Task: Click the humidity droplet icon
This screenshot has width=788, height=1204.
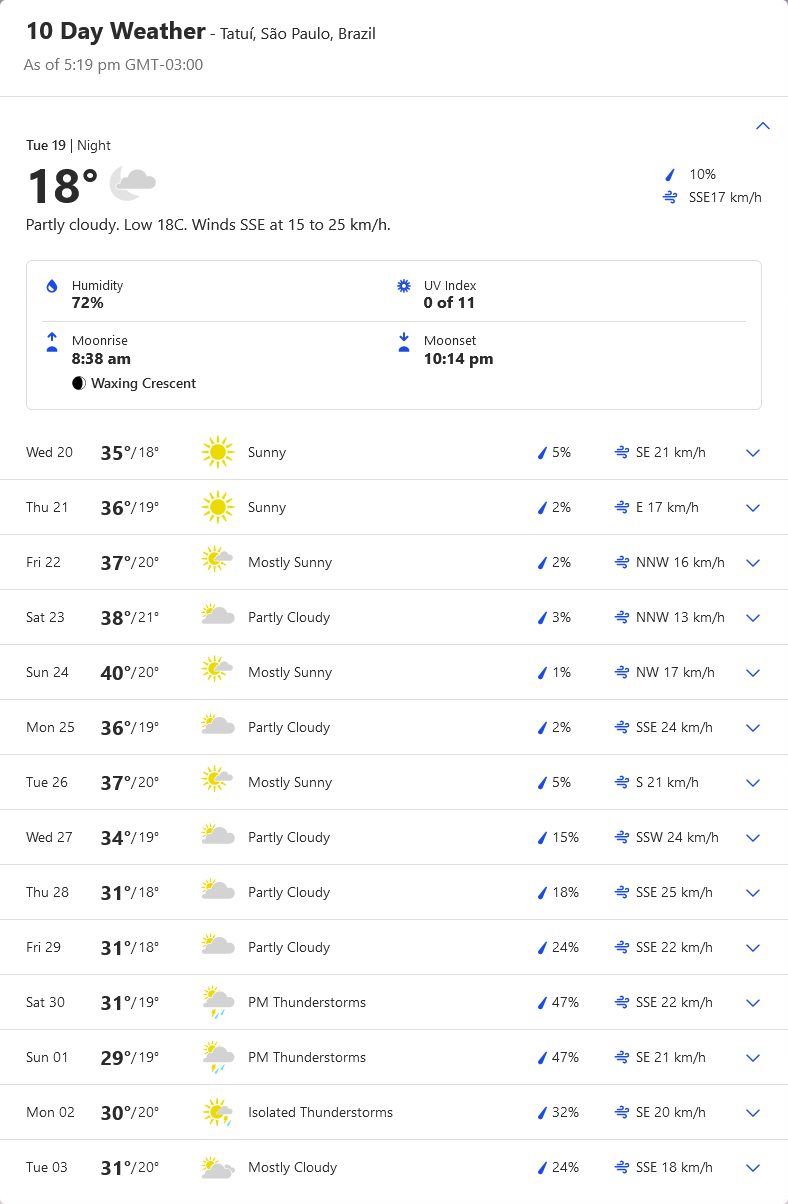Action: click(x=52, y=286)
